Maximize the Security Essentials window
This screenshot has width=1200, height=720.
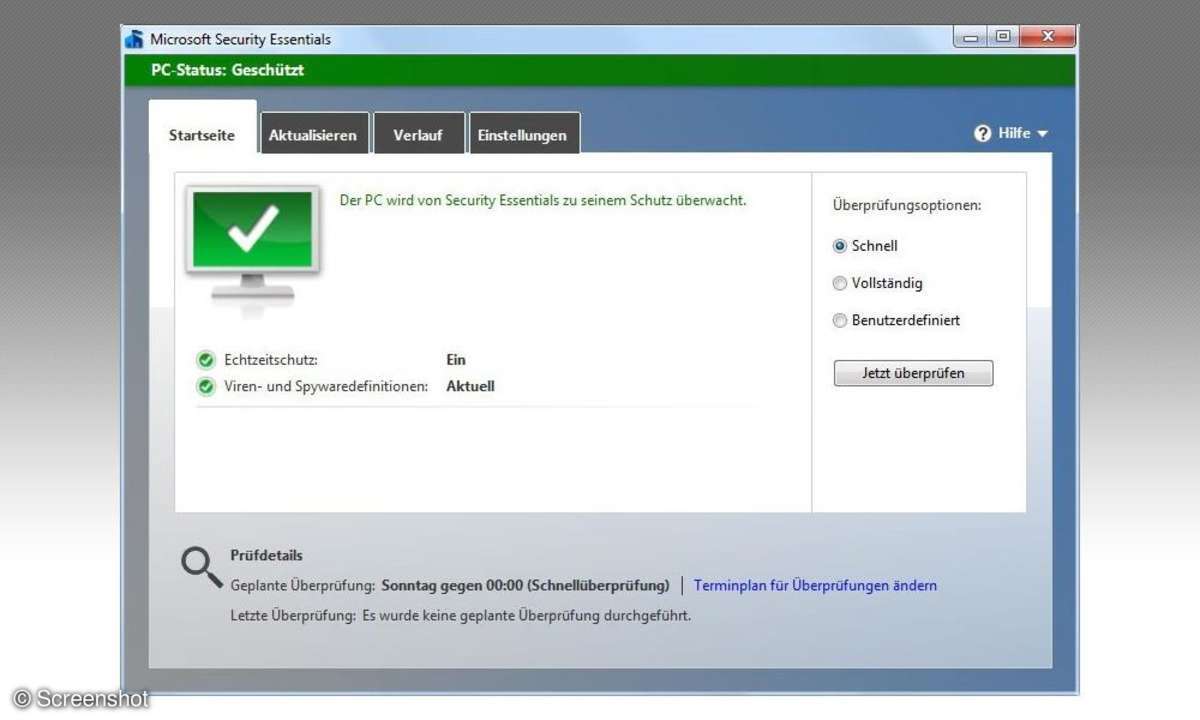click(x=1003, y=38)
